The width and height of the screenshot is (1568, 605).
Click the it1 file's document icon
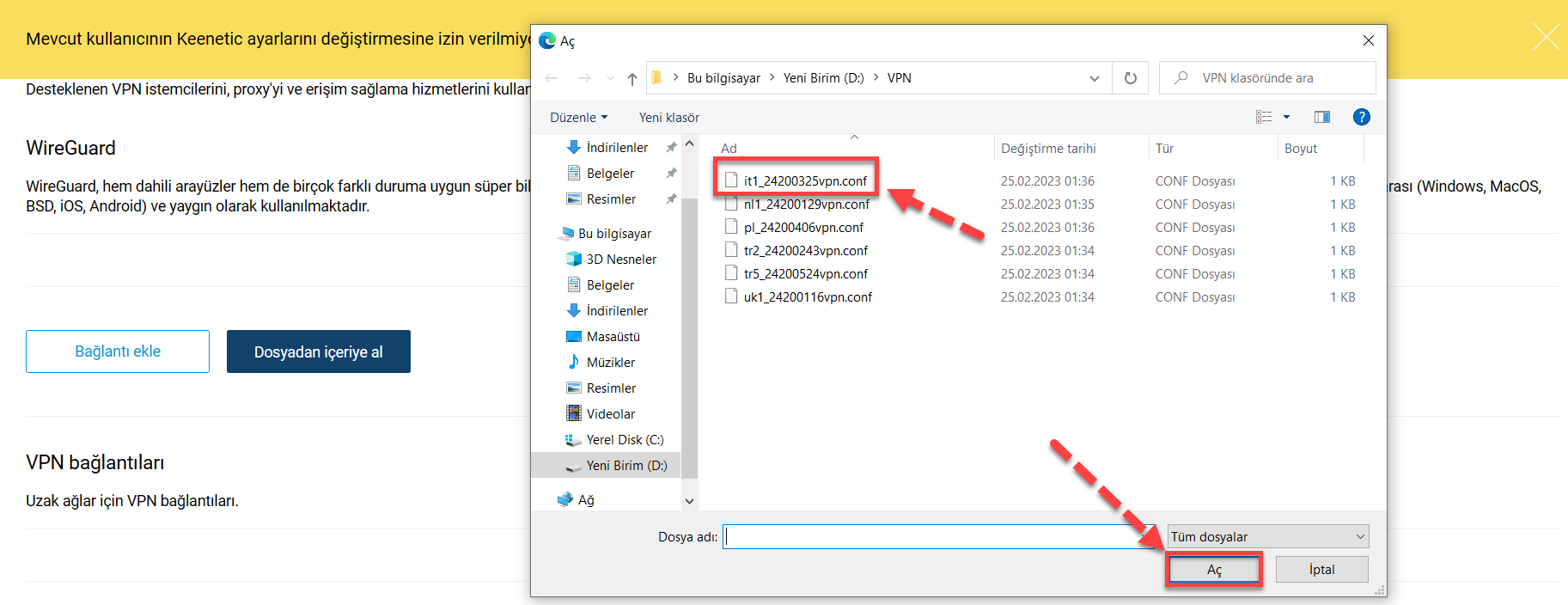[731, 180]
